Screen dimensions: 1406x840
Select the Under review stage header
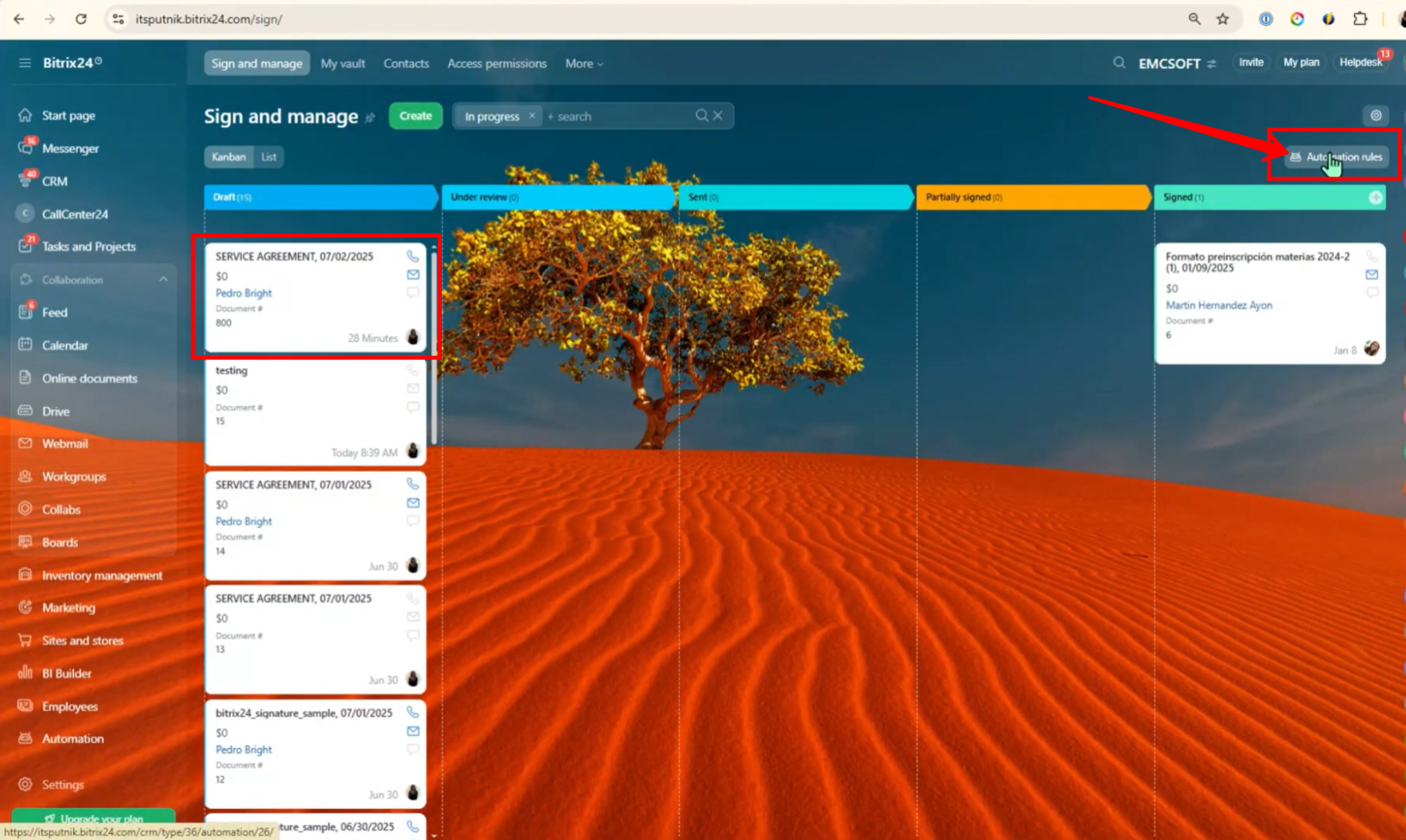[557, 198]
